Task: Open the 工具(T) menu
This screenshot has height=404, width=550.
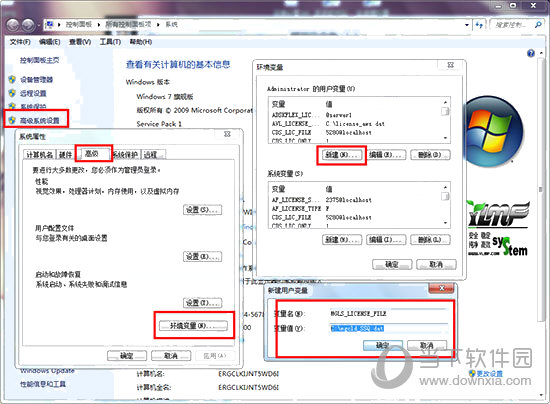Action: click(110, 42)
